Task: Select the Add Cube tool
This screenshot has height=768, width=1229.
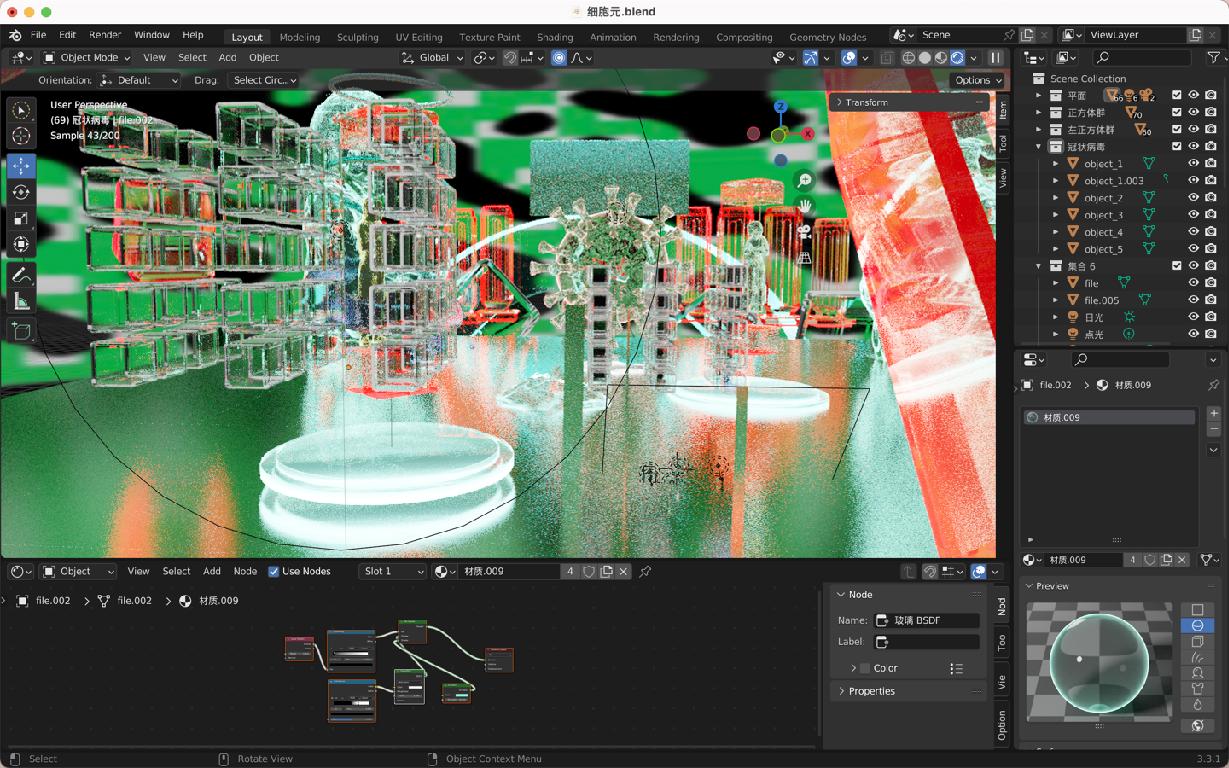Action: (x=21, y=331)
